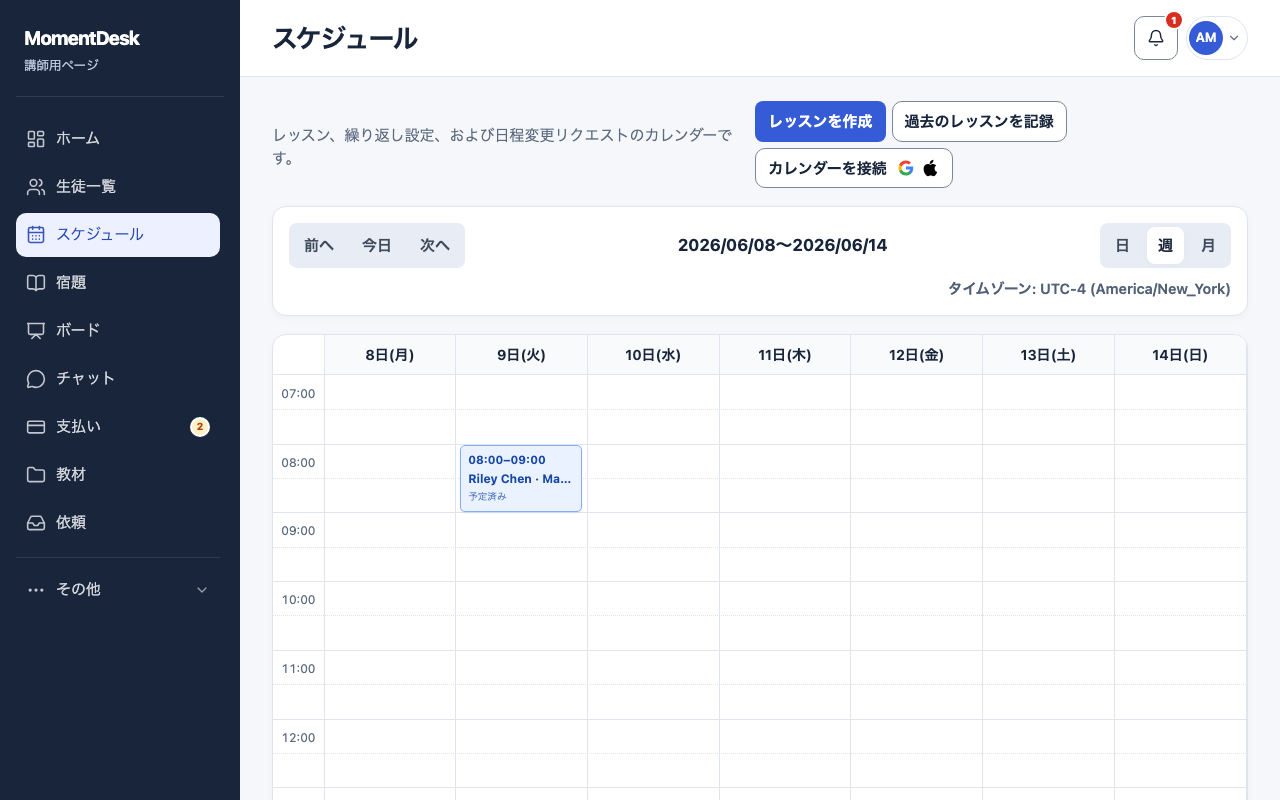Jump to 今日 in the calendar

tap(377, 245)
